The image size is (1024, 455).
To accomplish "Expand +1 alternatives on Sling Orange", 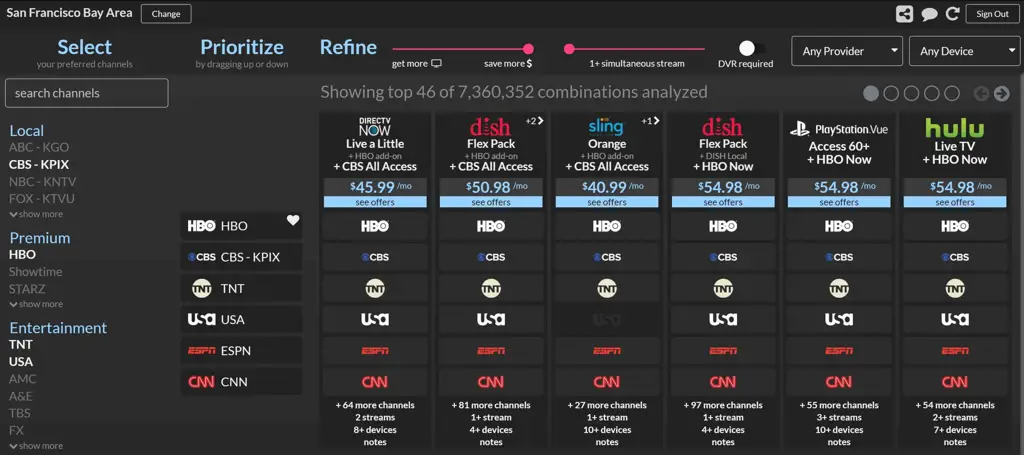I will (650, 121).
